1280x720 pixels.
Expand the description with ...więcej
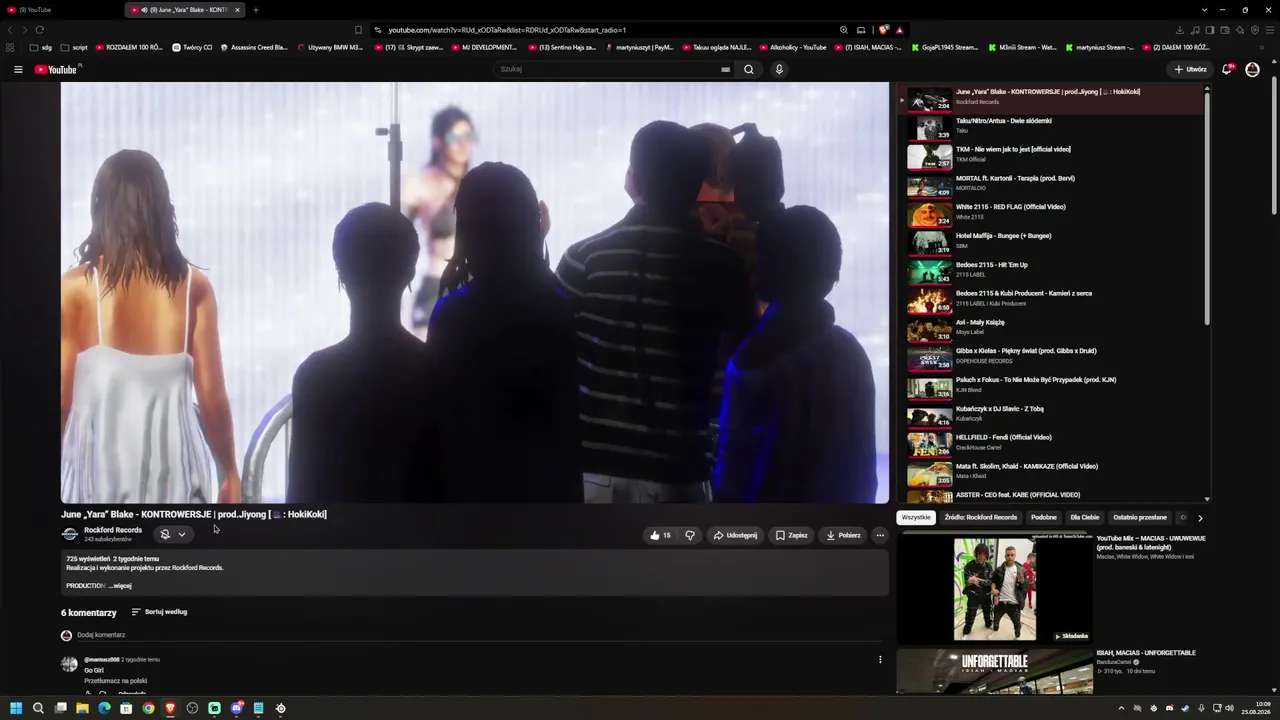(x=120, y=586)
